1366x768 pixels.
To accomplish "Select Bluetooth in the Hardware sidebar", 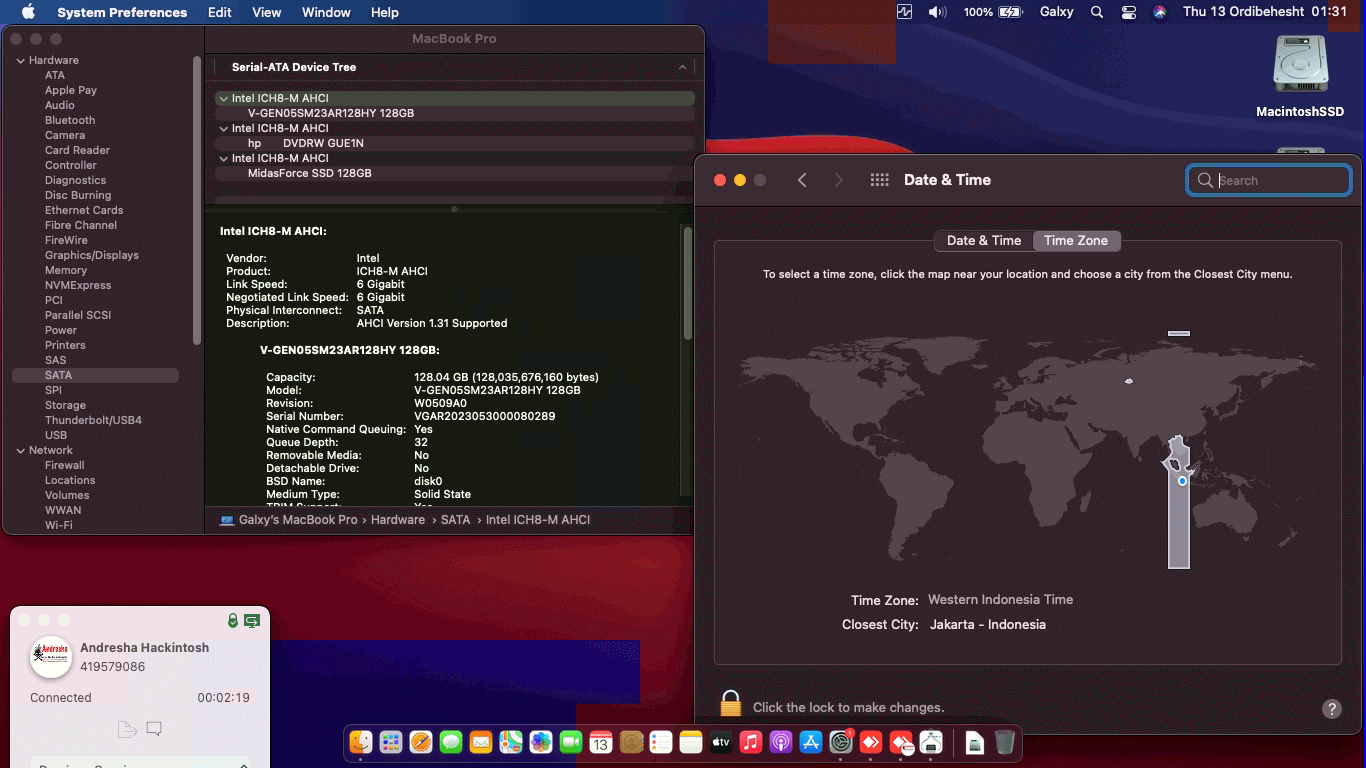I will point(70,120).
